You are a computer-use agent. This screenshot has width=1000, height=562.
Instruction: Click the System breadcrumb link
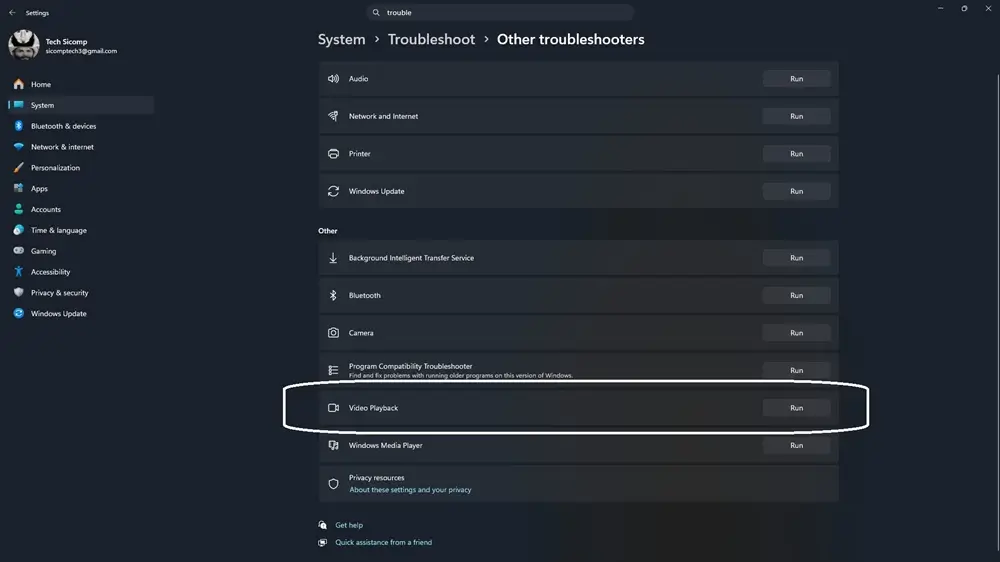tap(342, 40)
